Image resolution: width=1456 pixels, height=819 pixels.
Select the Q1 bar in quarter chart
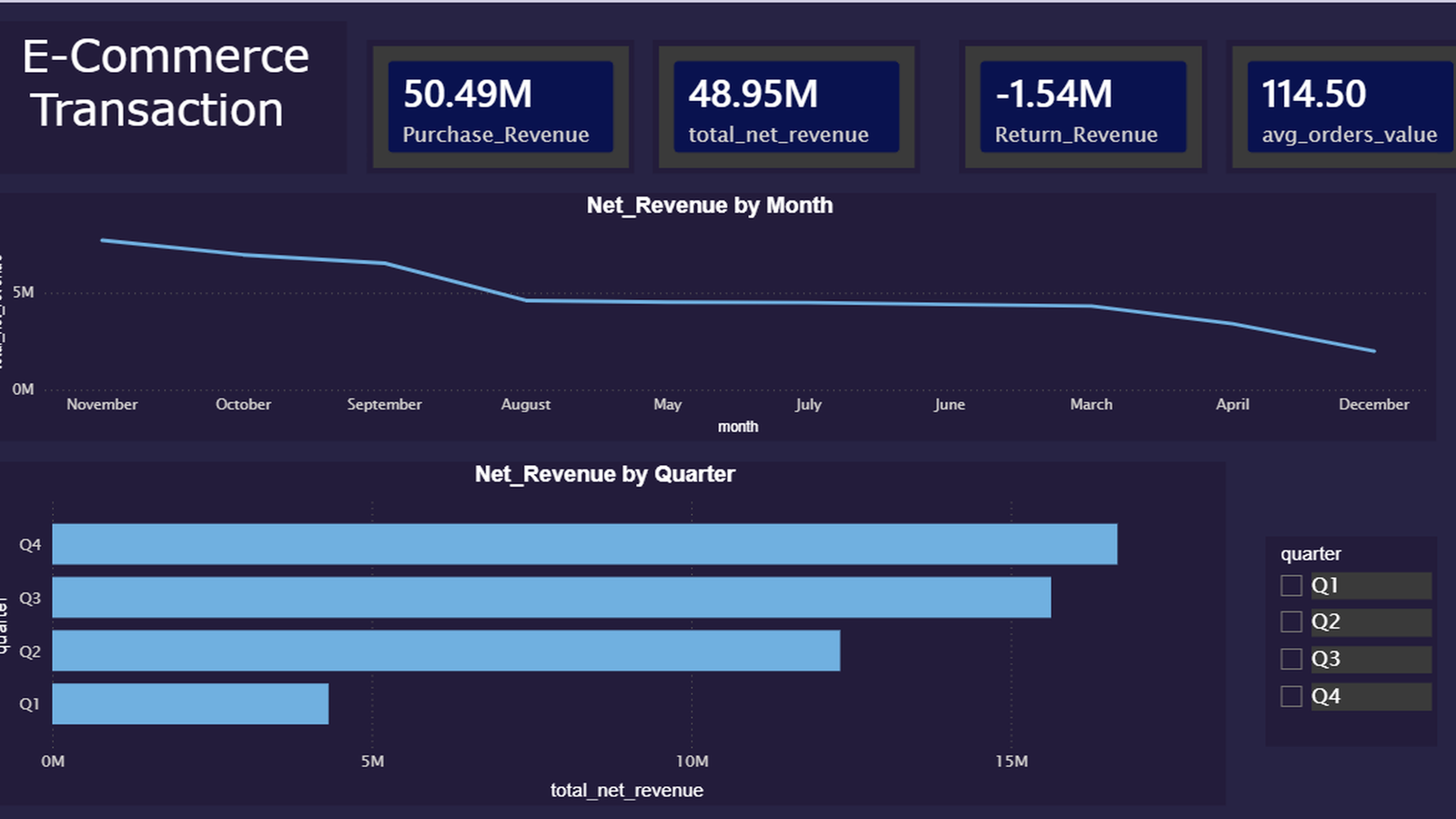(190, 703)
